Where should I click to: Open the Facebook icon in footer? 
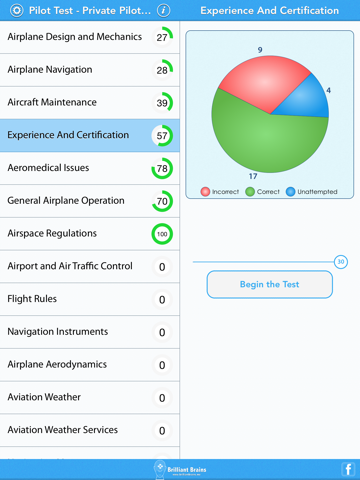(348, 469)
